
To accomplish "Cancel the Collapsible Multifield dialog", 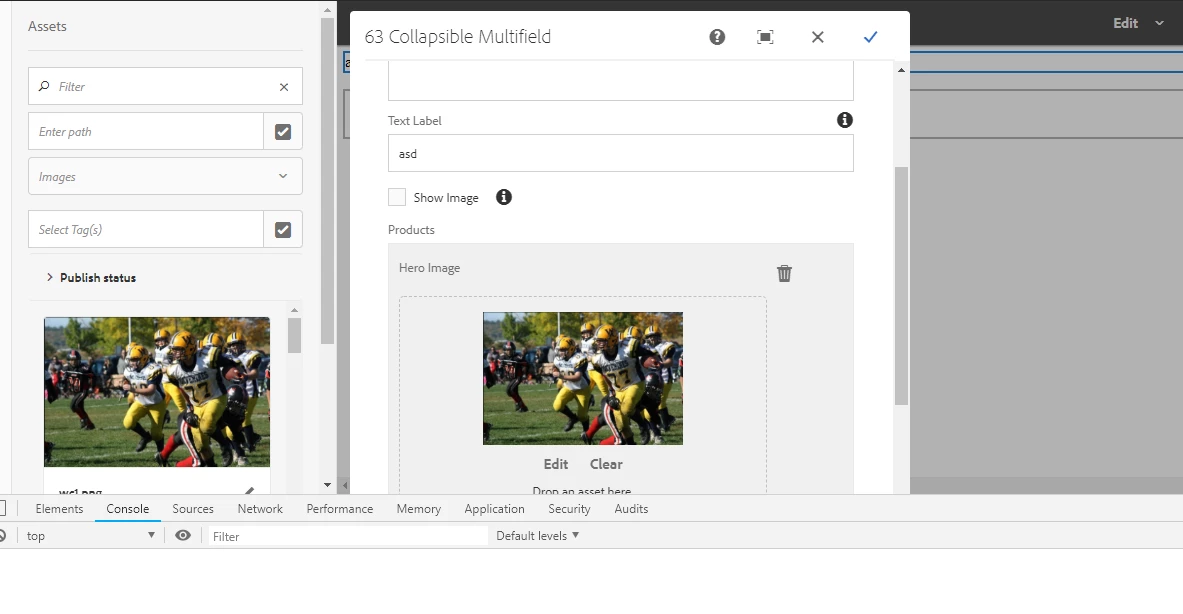I will (x=817, y=37).
